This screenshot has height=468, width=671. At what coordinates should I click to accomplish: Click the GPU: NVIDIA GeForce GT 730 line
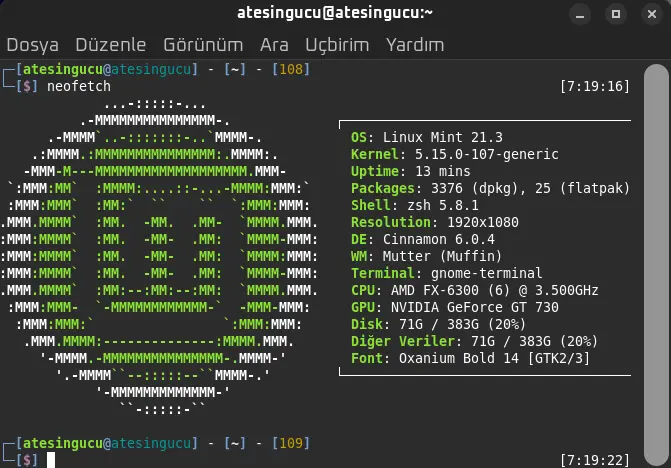point(454,308)
